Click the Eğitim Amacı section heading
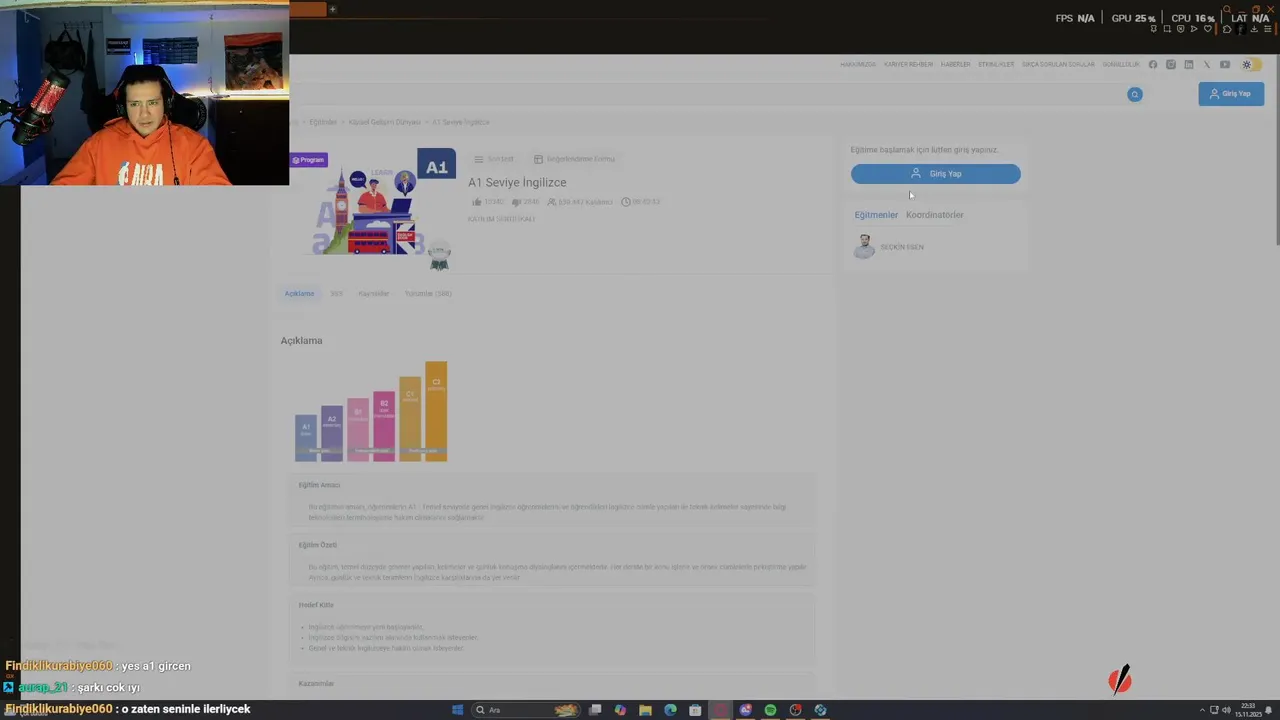Screen dimensions: 1280x720 point(319,485)
